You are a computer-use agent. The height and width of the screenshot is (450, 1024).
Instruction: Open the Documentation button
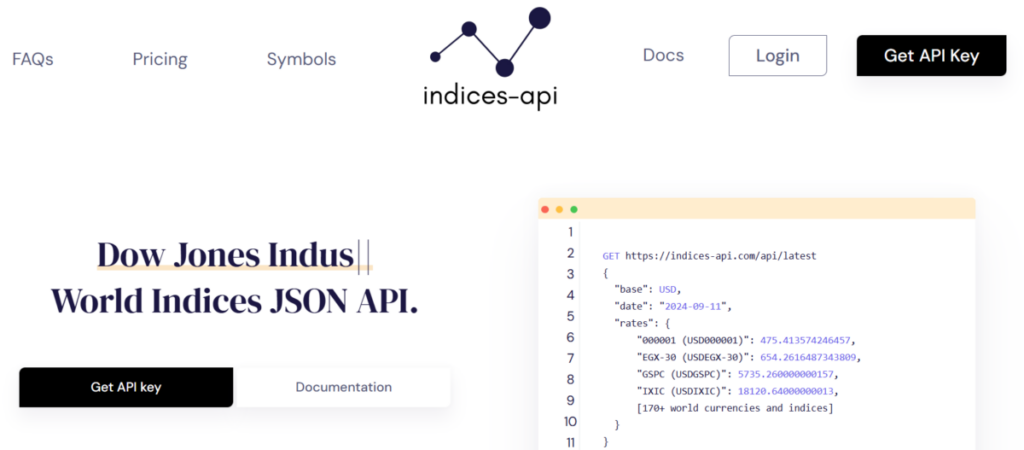pos(344,387)
